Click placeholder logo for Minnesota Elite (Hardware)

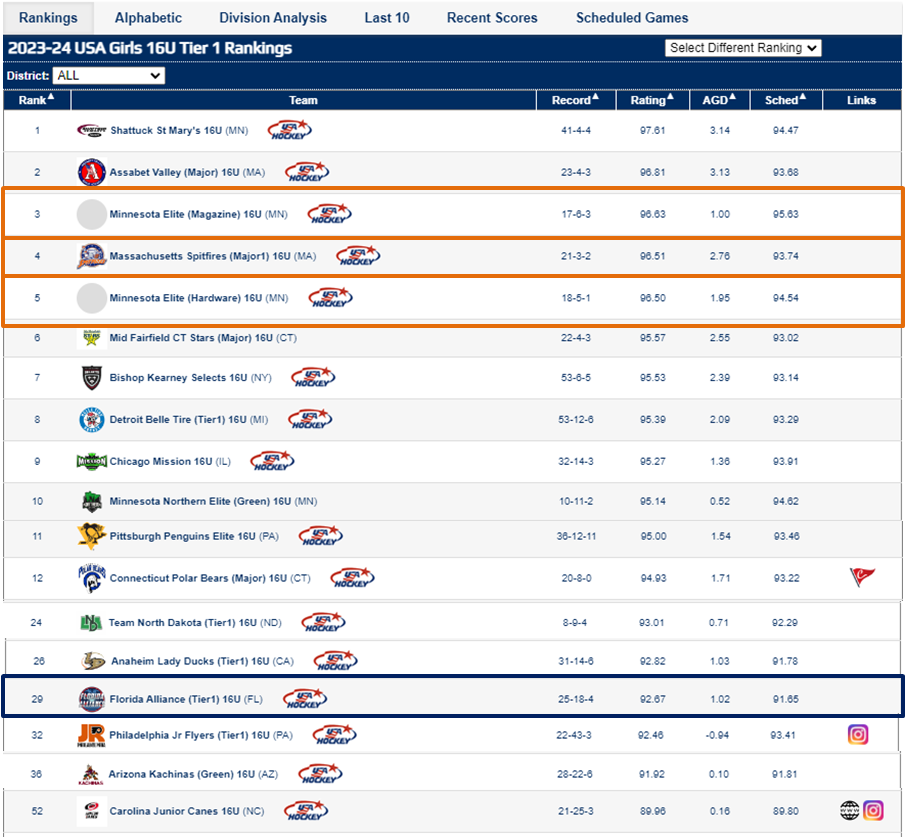[x=91, y=298]
